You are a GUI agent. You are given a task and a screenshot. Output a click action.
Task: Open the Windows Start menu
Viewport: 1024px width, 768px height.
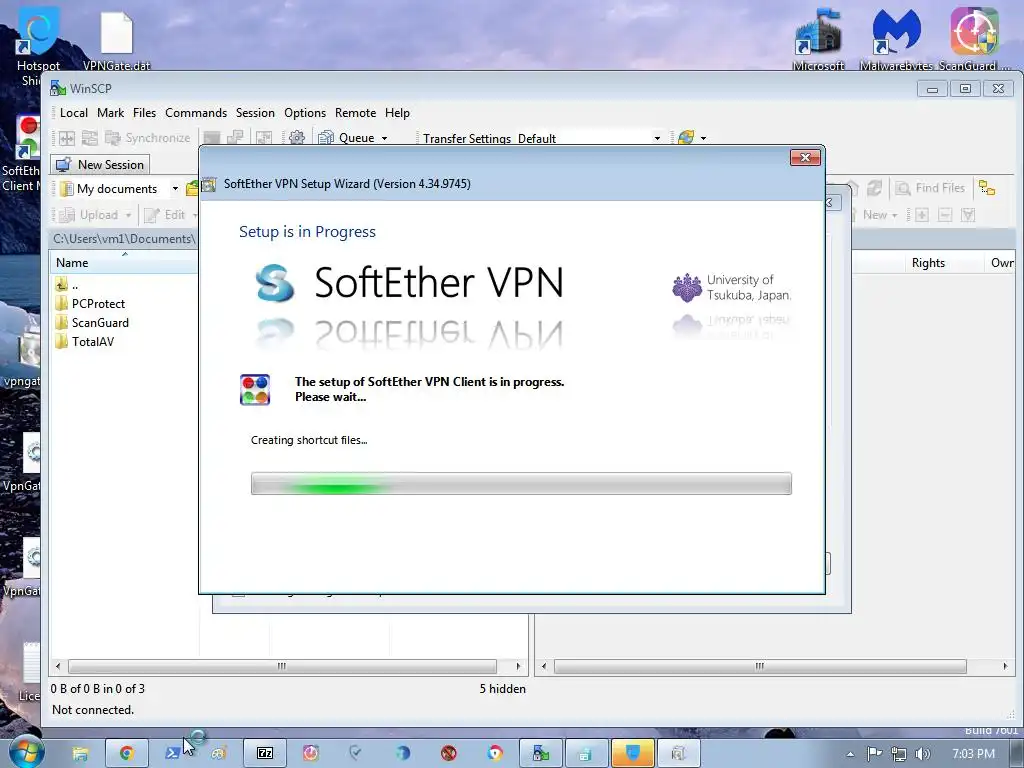coord(26,752)
